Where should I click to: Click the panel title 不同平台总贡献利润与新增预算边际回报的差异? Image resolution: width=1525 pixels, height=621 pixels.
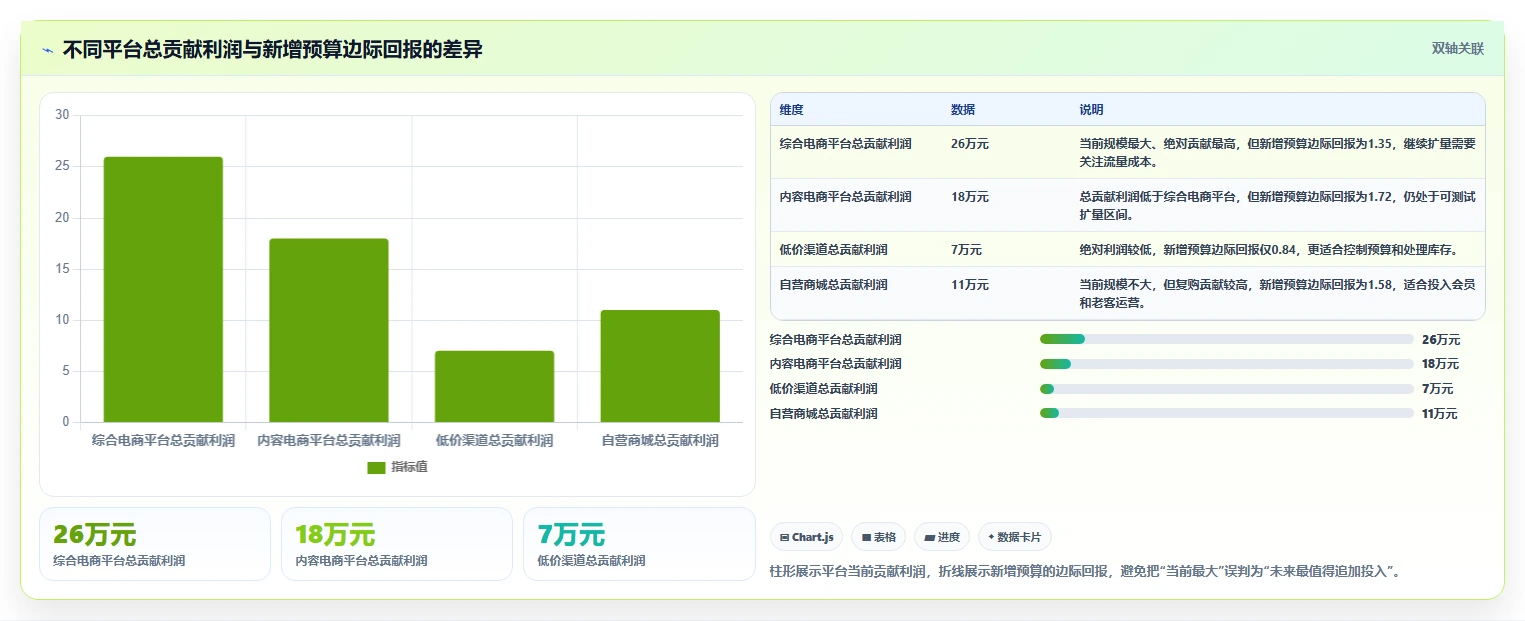(273, 50)
